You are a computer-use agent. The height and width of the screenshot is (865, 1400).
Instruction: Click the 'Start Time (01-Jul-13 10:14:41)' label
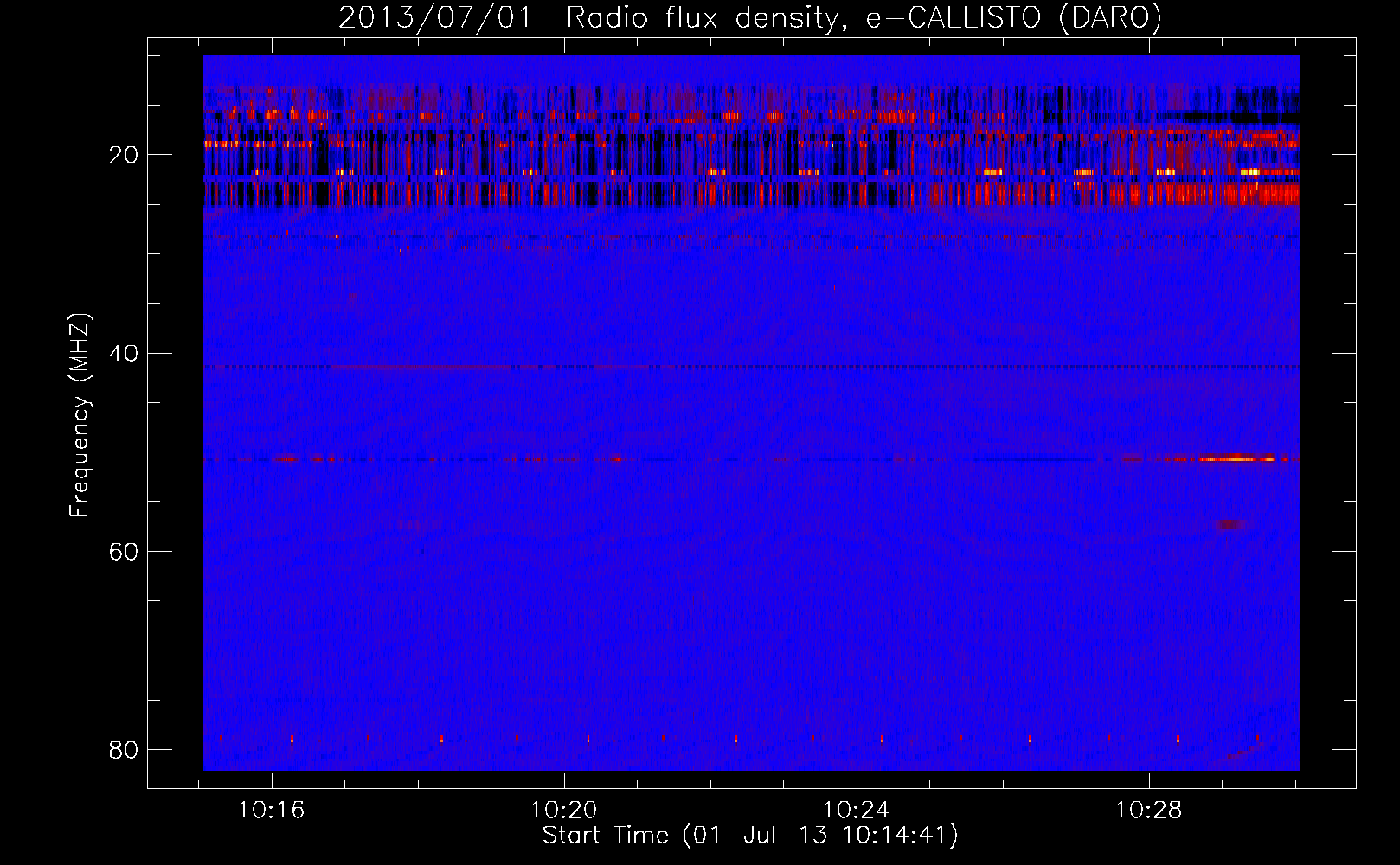(x=750, y=836)
